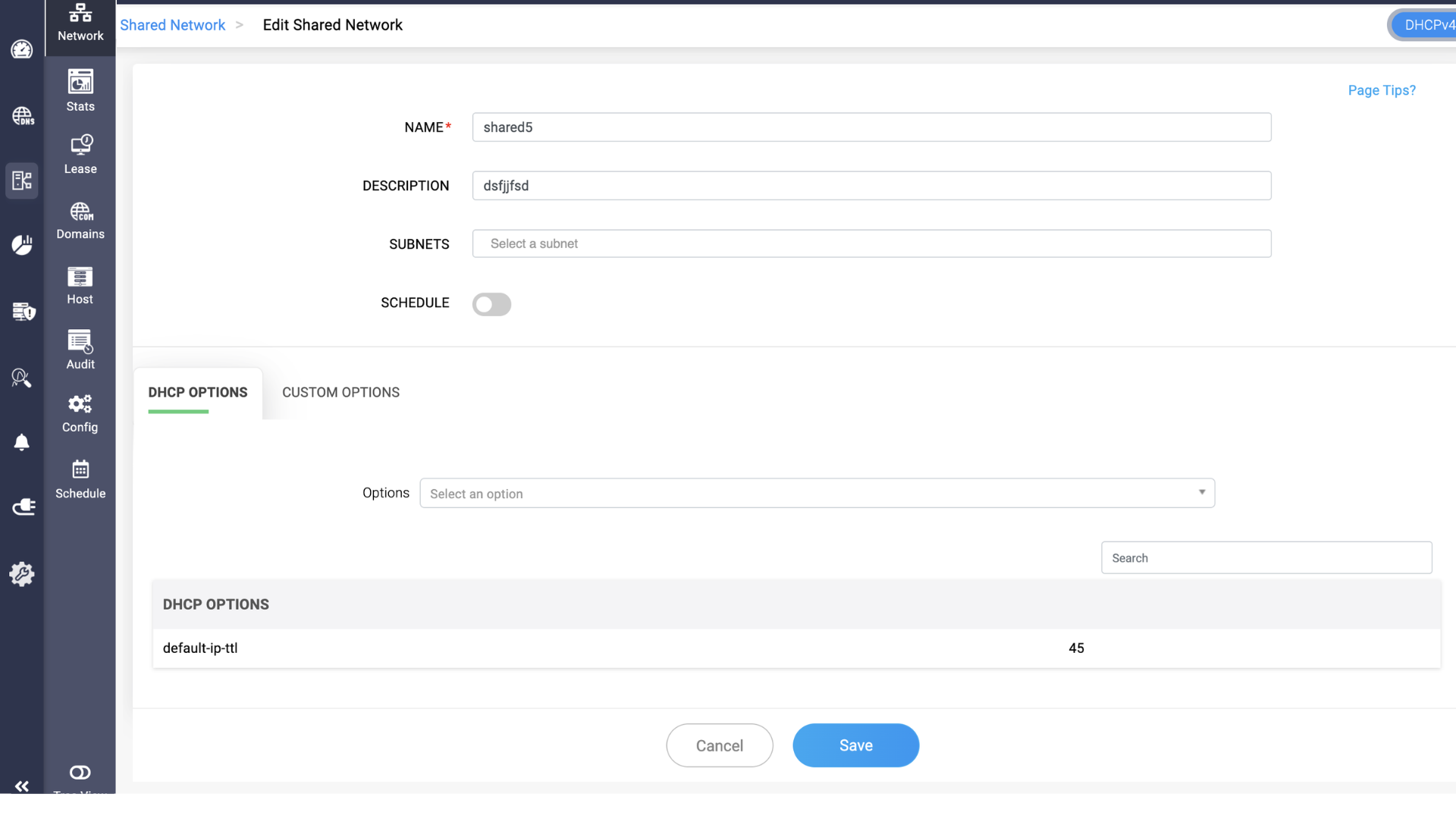Collapse sidebar with double chevron
1456x819 pixels.
[22, 786]
